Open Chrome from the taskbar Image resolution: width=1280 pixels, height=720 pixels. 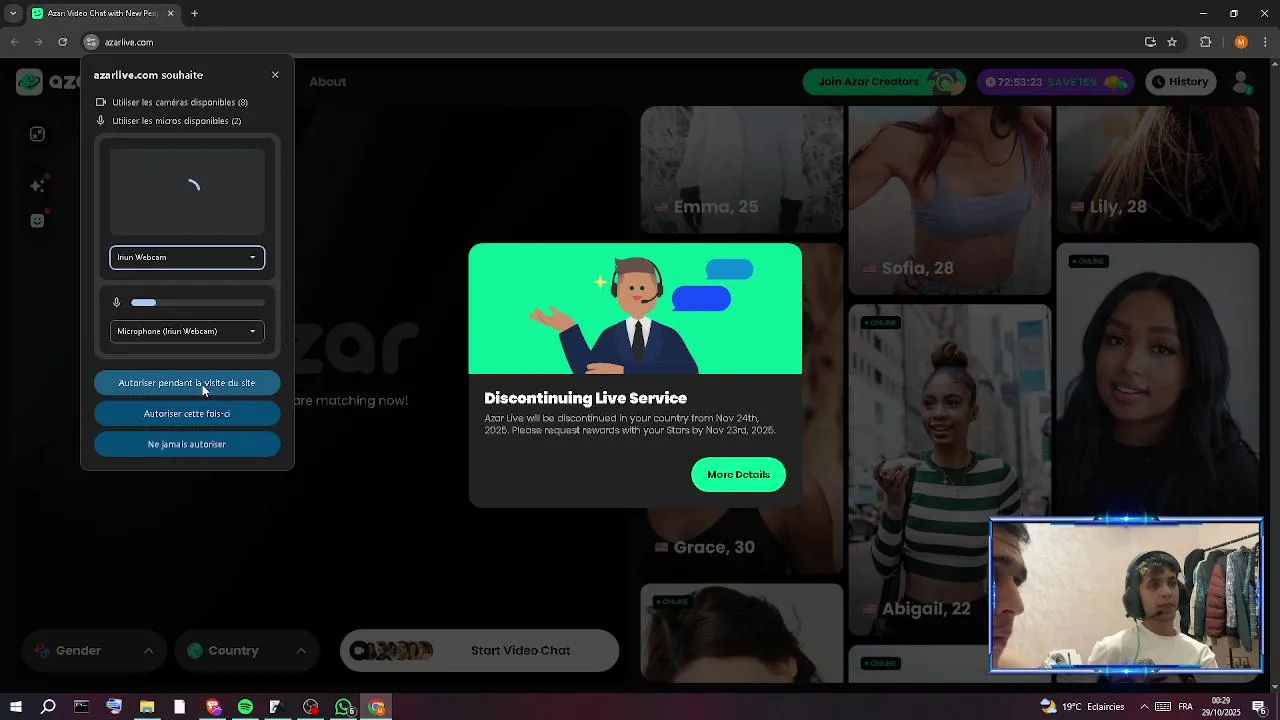[x=377, y=707]
